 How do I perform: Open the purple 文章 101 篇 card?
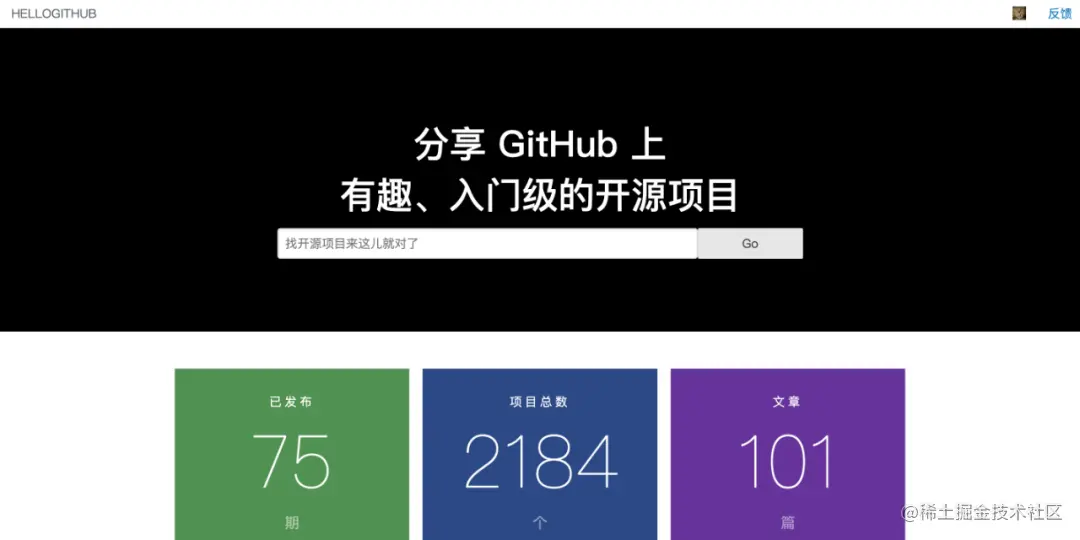click(x=787, y=455)
